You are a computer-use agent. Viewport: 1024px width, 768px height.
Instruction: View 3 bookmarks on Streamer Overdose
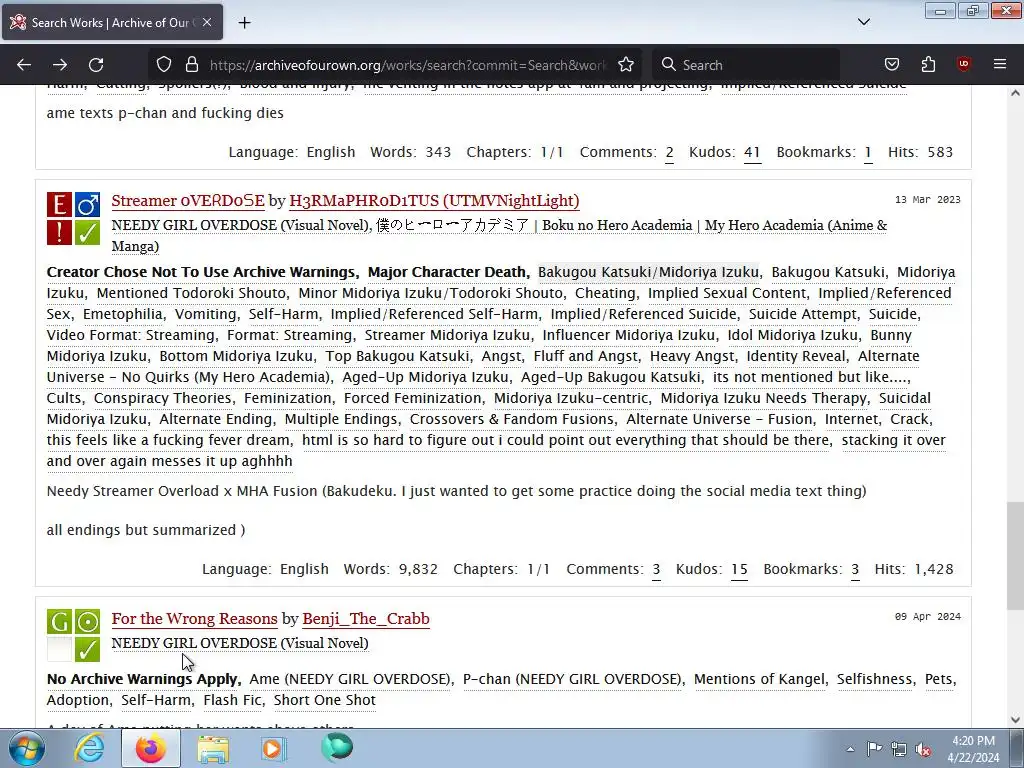(855, 569)
